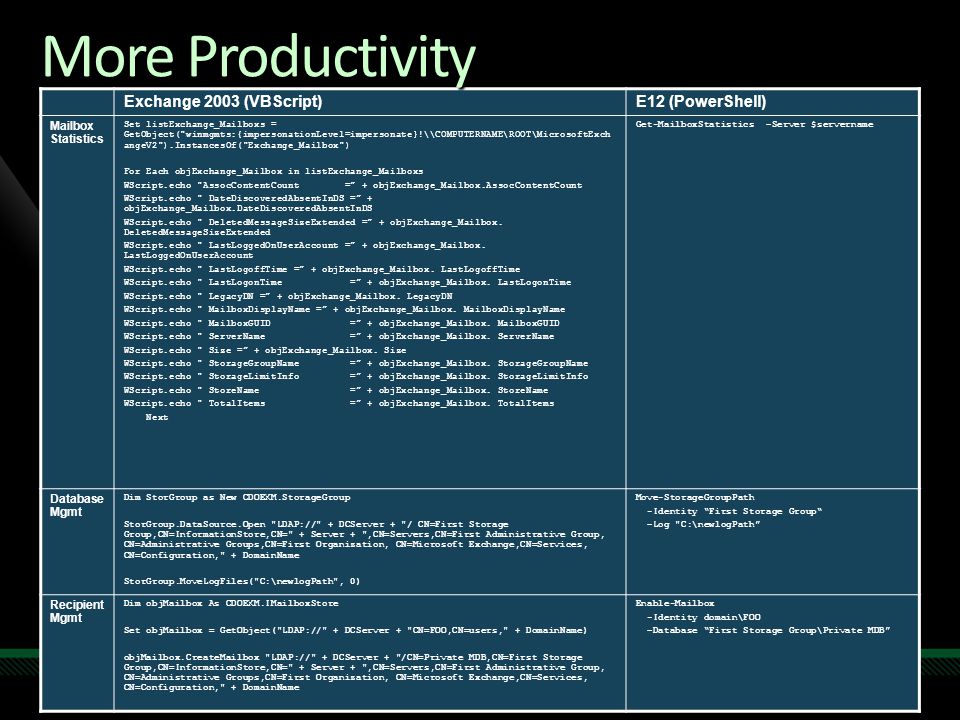Image resolution: width=960 pixels, height=720 pixels.
Task: Select the StorageGroupName echo line
Action: [x=356, y=364]
